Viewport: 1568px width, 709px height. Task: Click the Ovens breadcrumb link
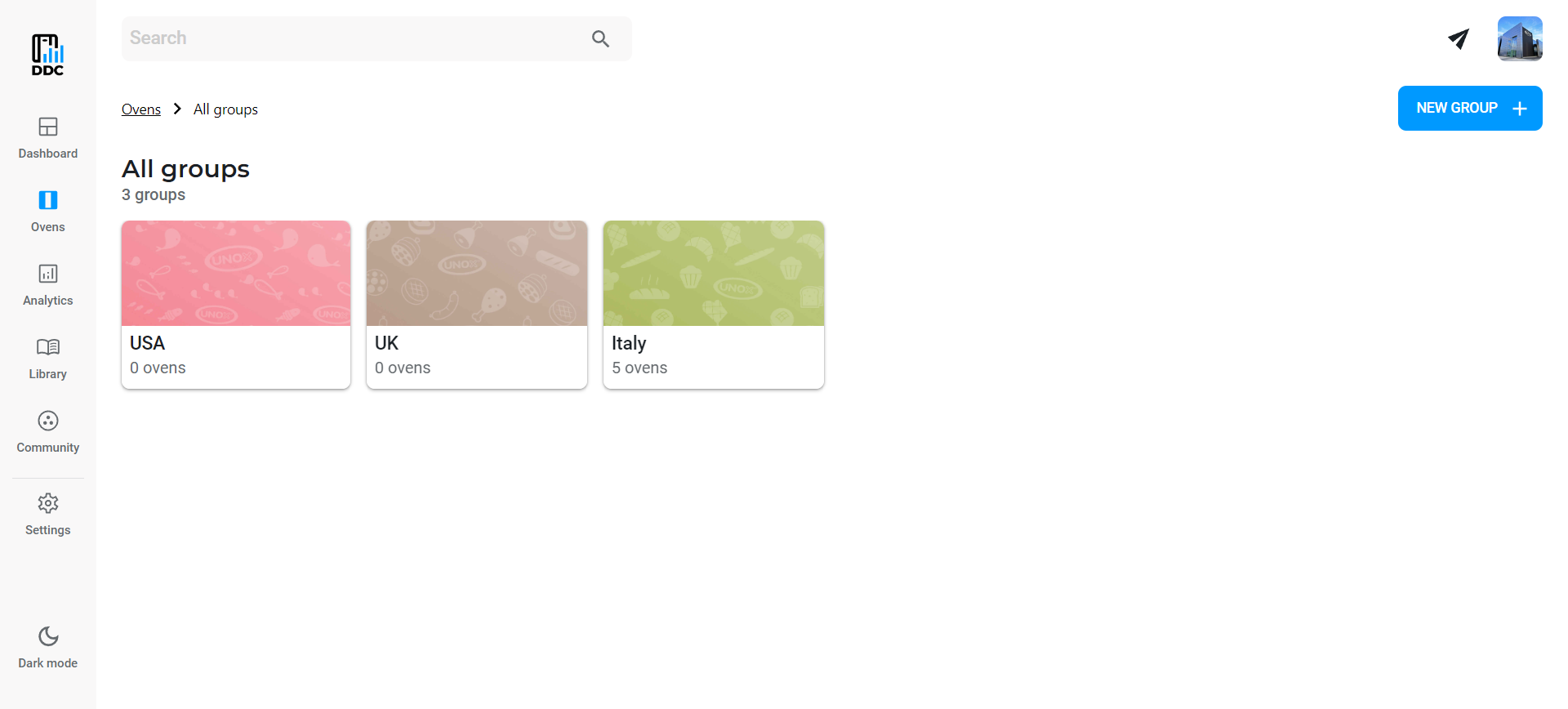click(x=140, y=109)
